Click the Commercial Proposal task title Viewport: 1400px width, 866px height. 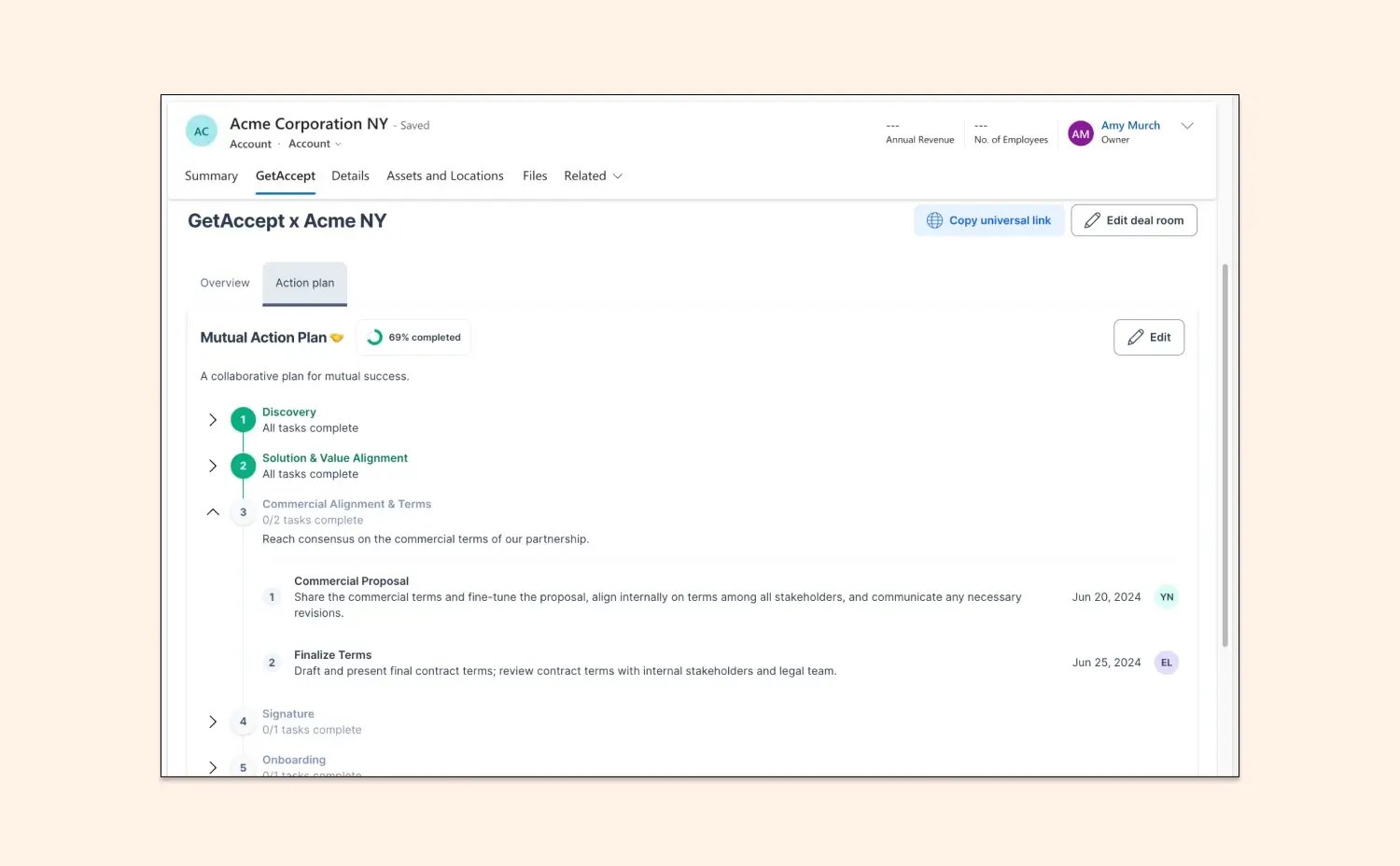(x=351, y=581)
